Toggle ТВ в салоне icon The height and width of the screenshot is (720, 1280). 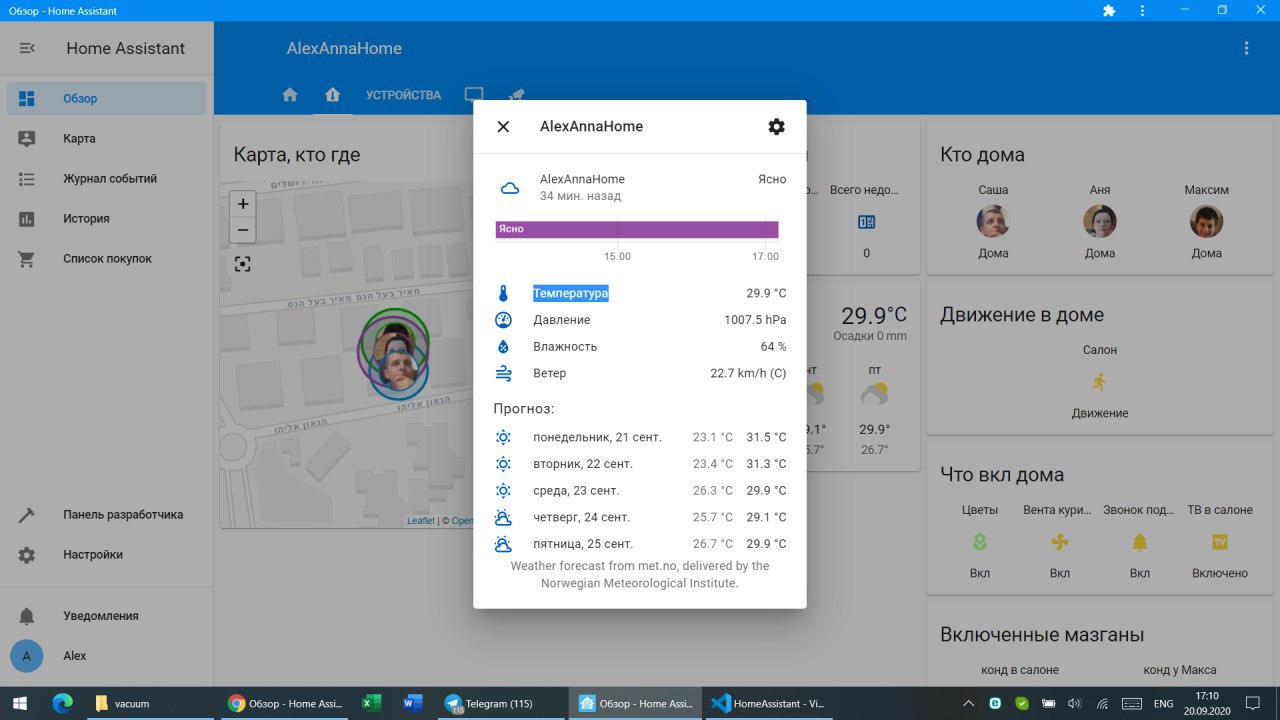click(x=1220, y=542)
